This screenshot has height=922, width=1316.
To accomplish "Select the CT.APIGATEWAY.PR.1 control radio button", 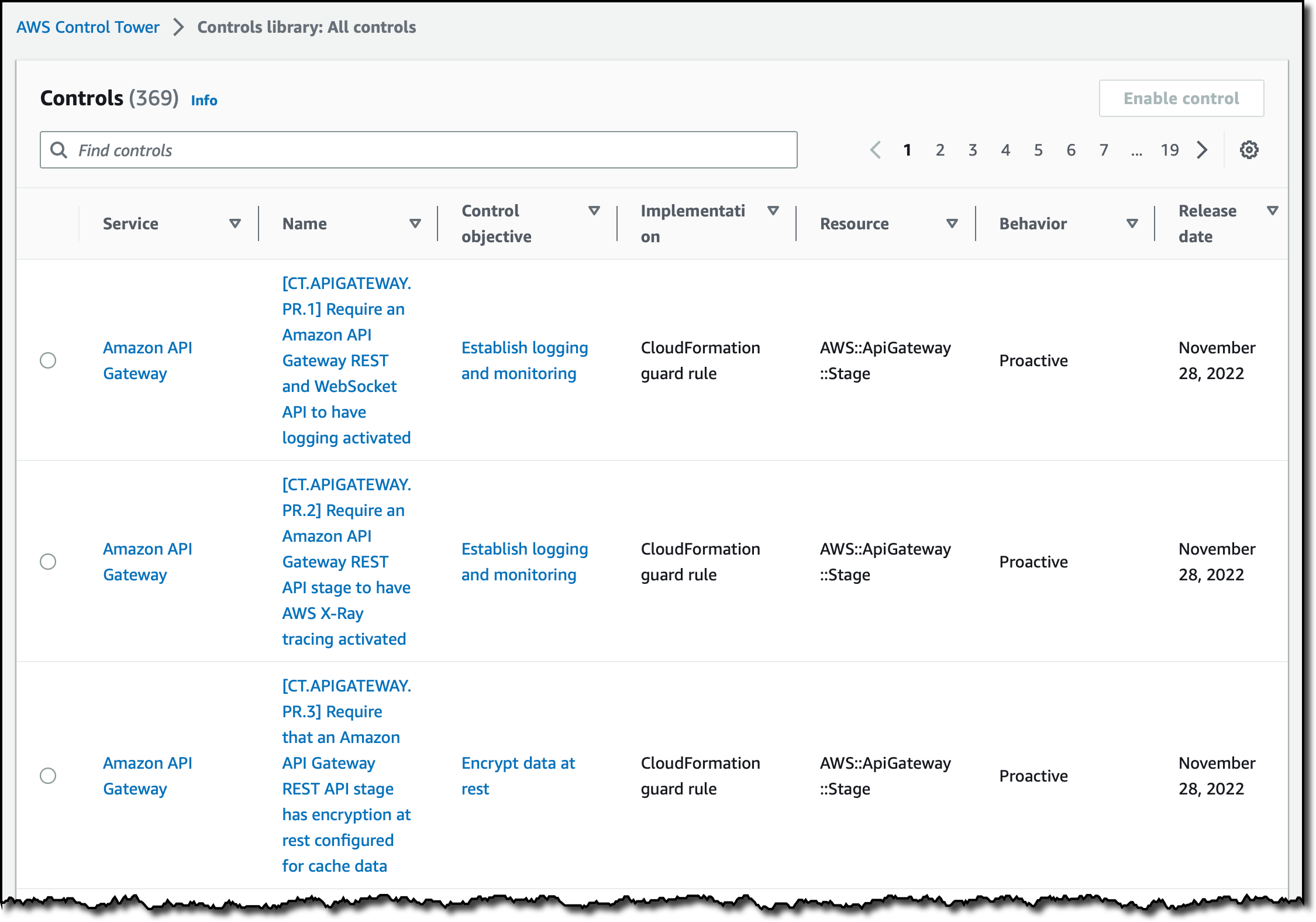I will (48, 360).
